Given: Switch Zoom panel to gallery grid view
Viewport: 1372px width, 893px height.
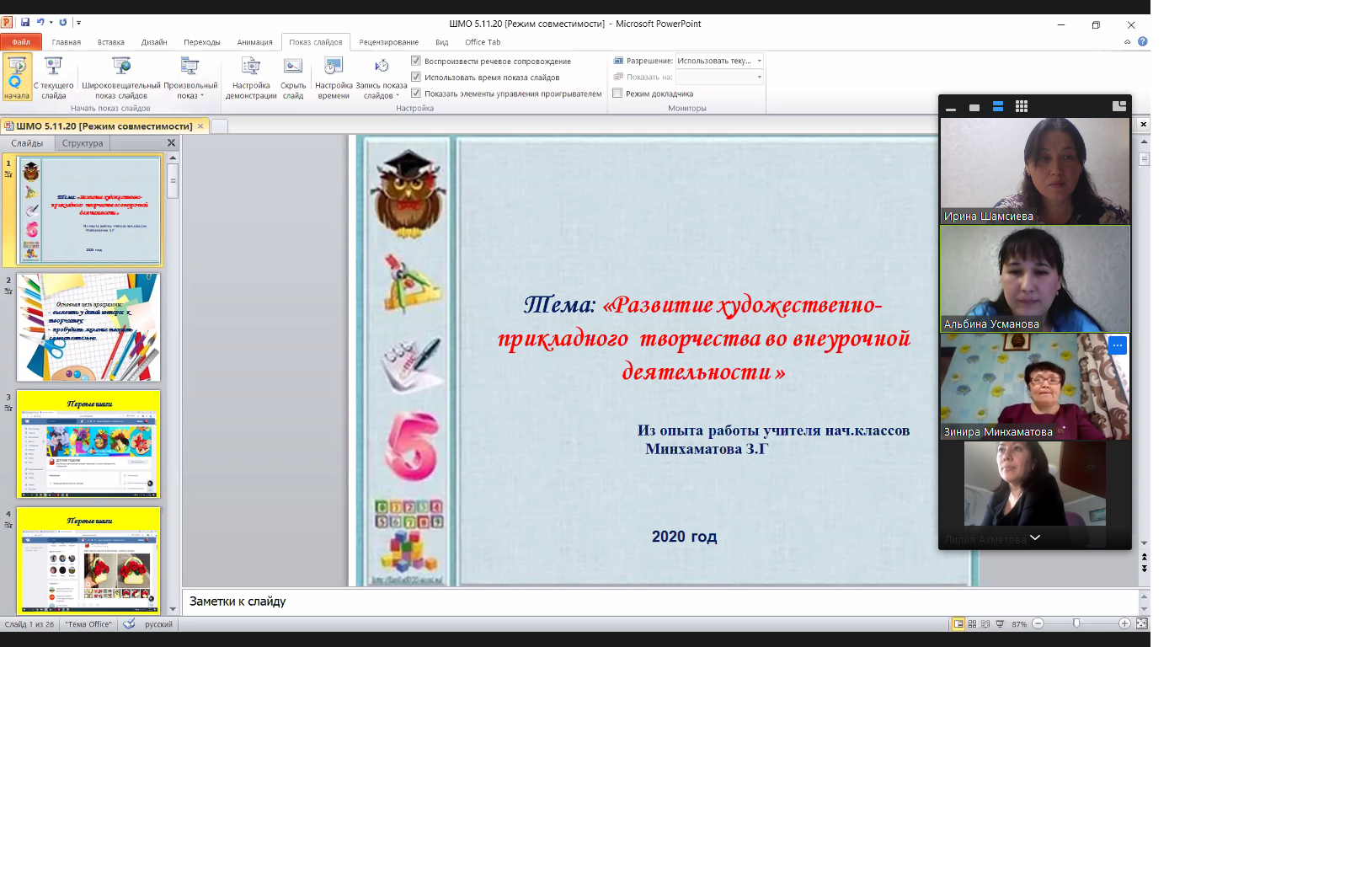Looking at the screenshot, I should 1022,107.
